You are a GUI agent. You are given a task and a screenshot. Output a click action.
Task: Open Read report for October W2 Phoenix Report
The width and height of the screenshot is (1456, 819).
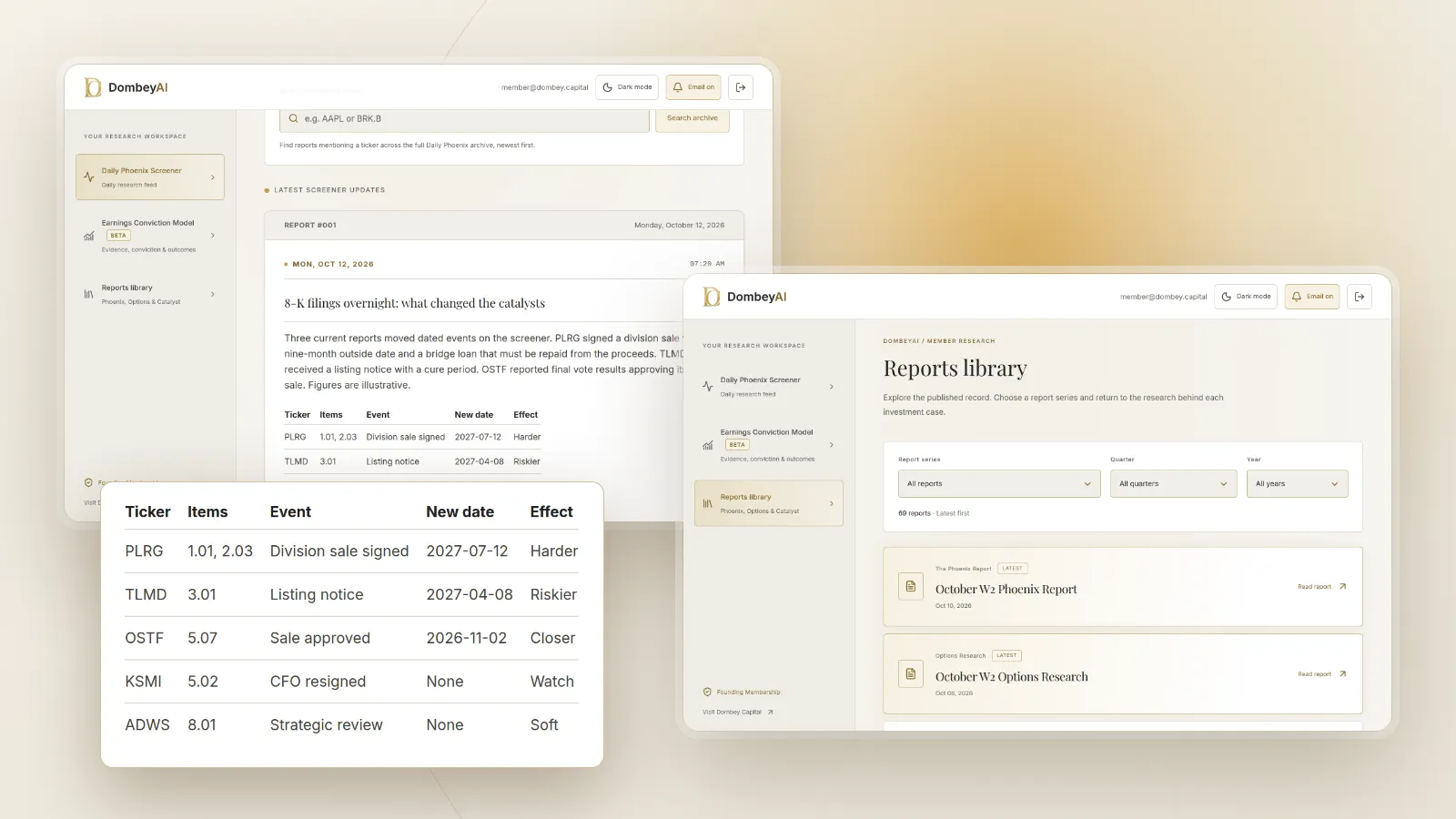[1322, 587]
